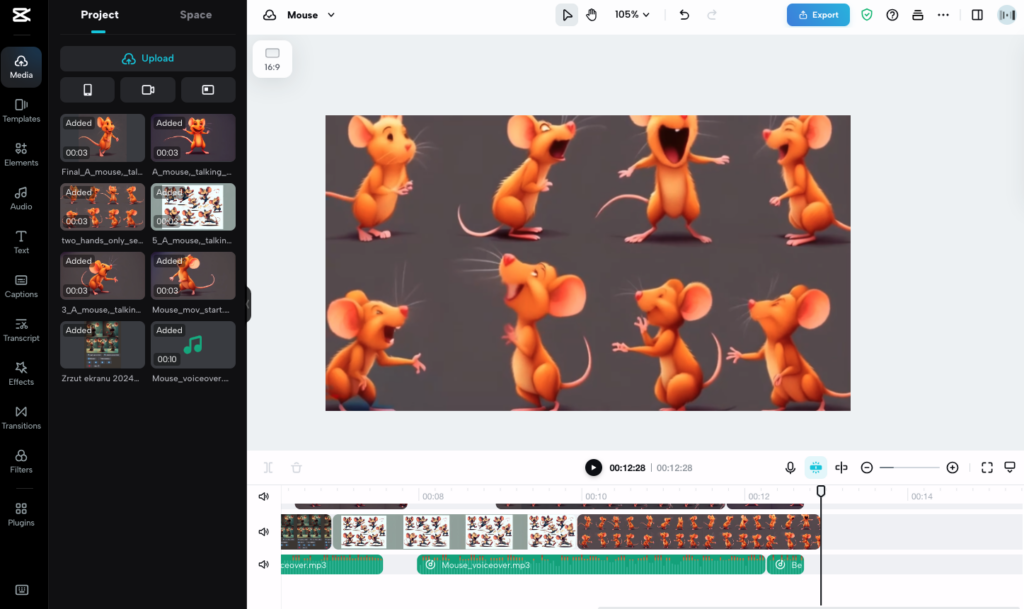Click the timeline zoom slider
Screen dimensions: 1024x609
click(909, 467)
